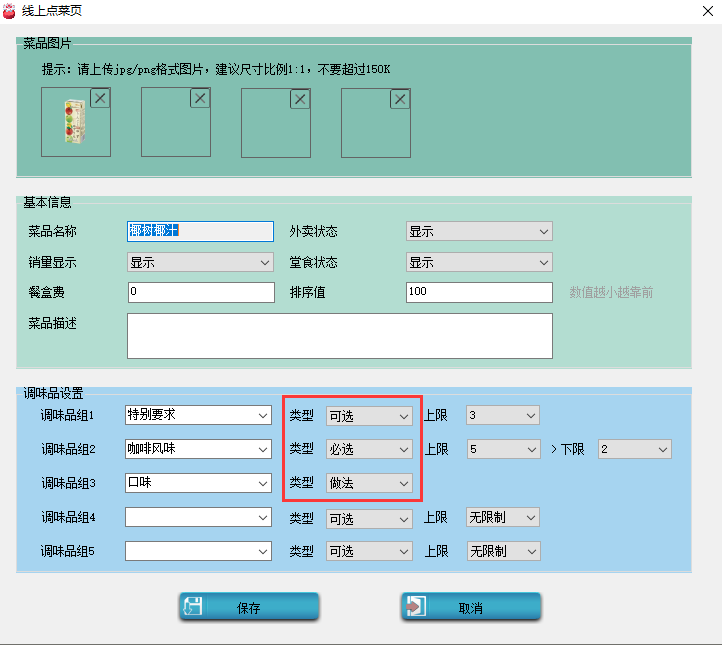Open 调味品组1 dropdown showing 特别要求
Screen dimensions: 722x645
[x=198, y=415]
